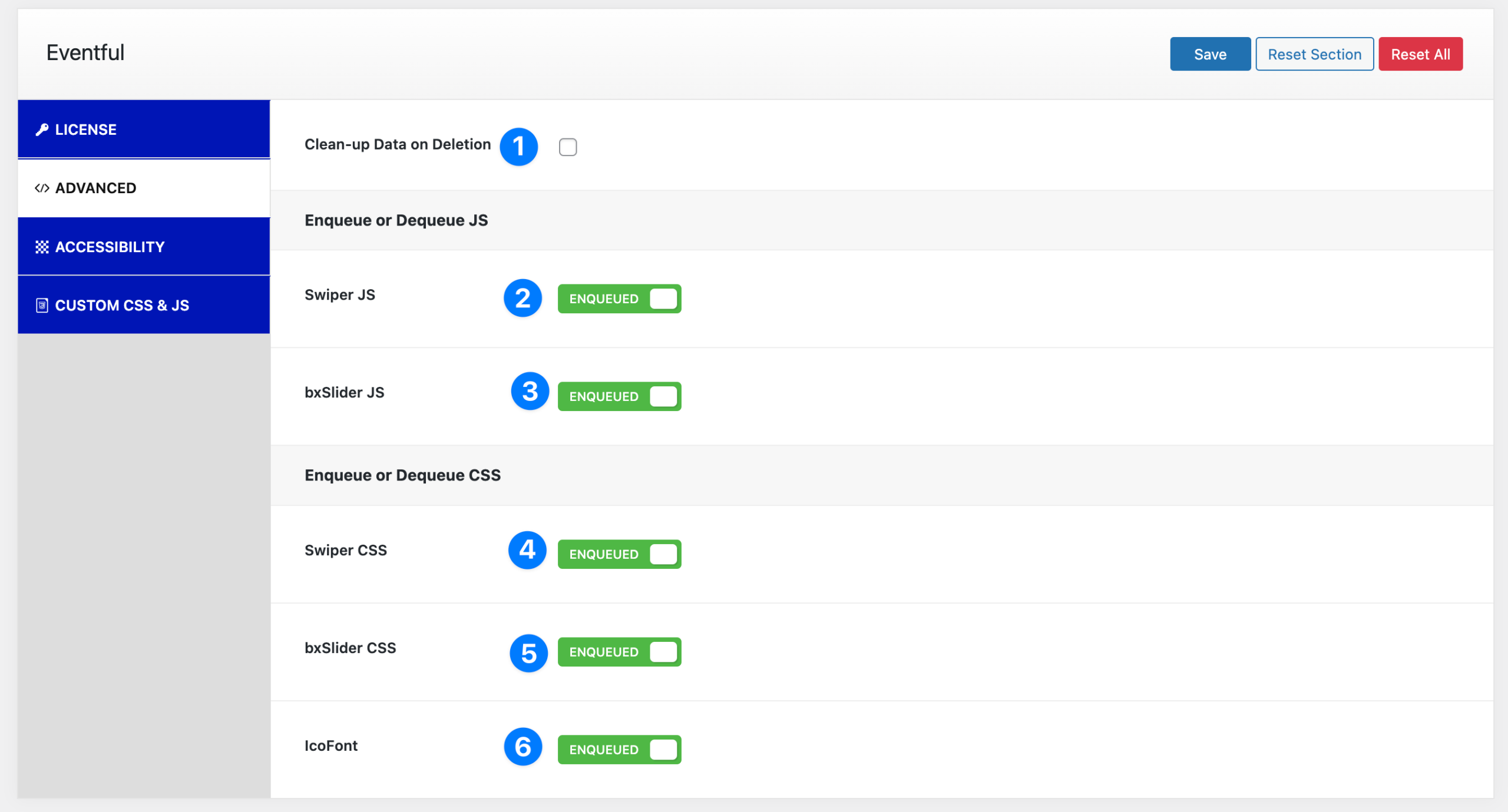Click the Enqueue or Dequeue CSS heading
Viewport: 1508px width, 812px height.
click(x=403, y=476)
